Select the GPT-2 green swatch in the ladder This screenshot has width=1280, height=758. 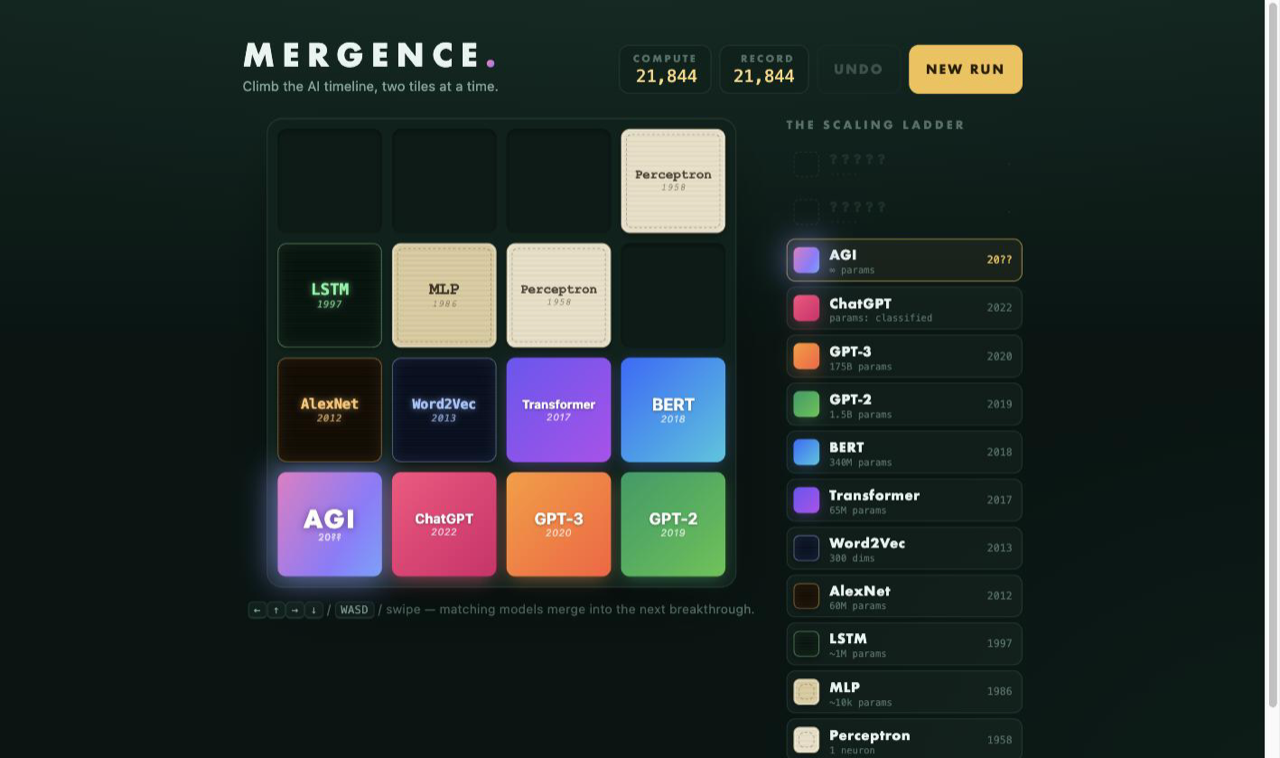coord(806,404)
